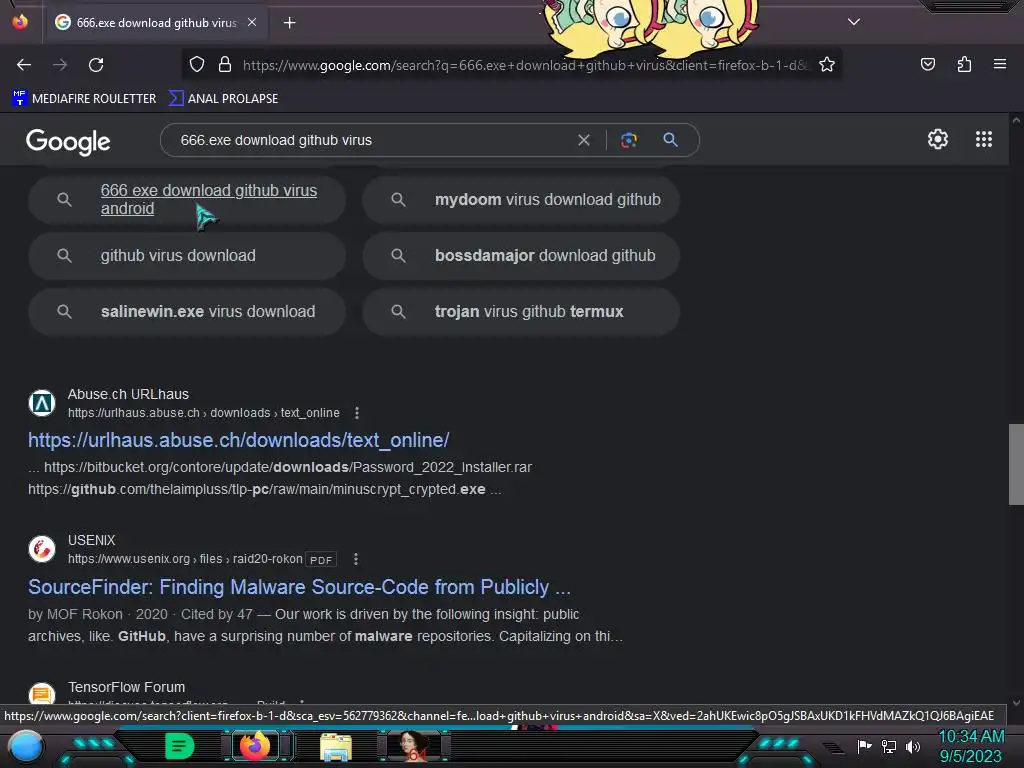Image resolution: width=1024 pixels, height=768 pixels.
Task: Reload the current page
Action: point(96,65)
